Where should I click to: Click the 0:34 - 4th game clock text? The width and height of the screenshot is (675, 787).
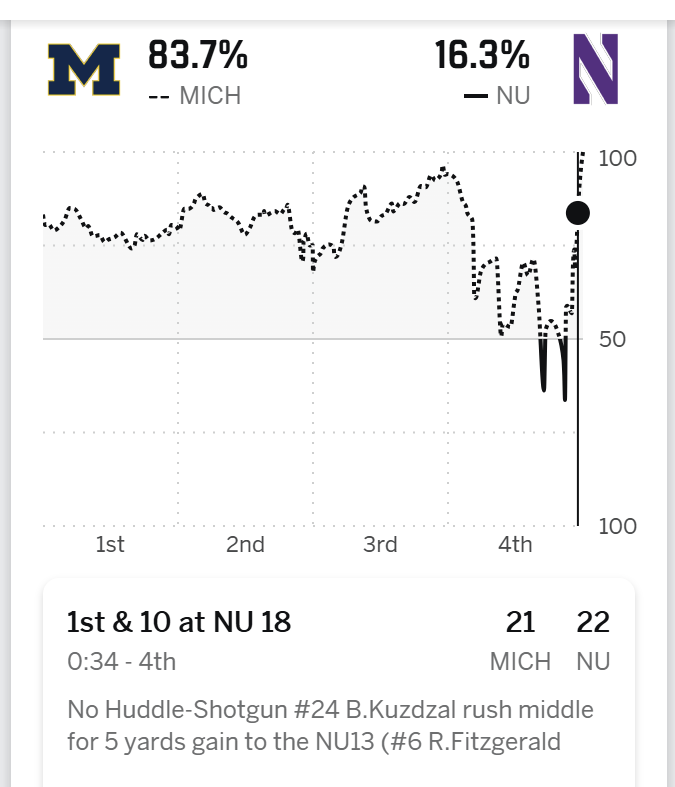tap(121, 661)
